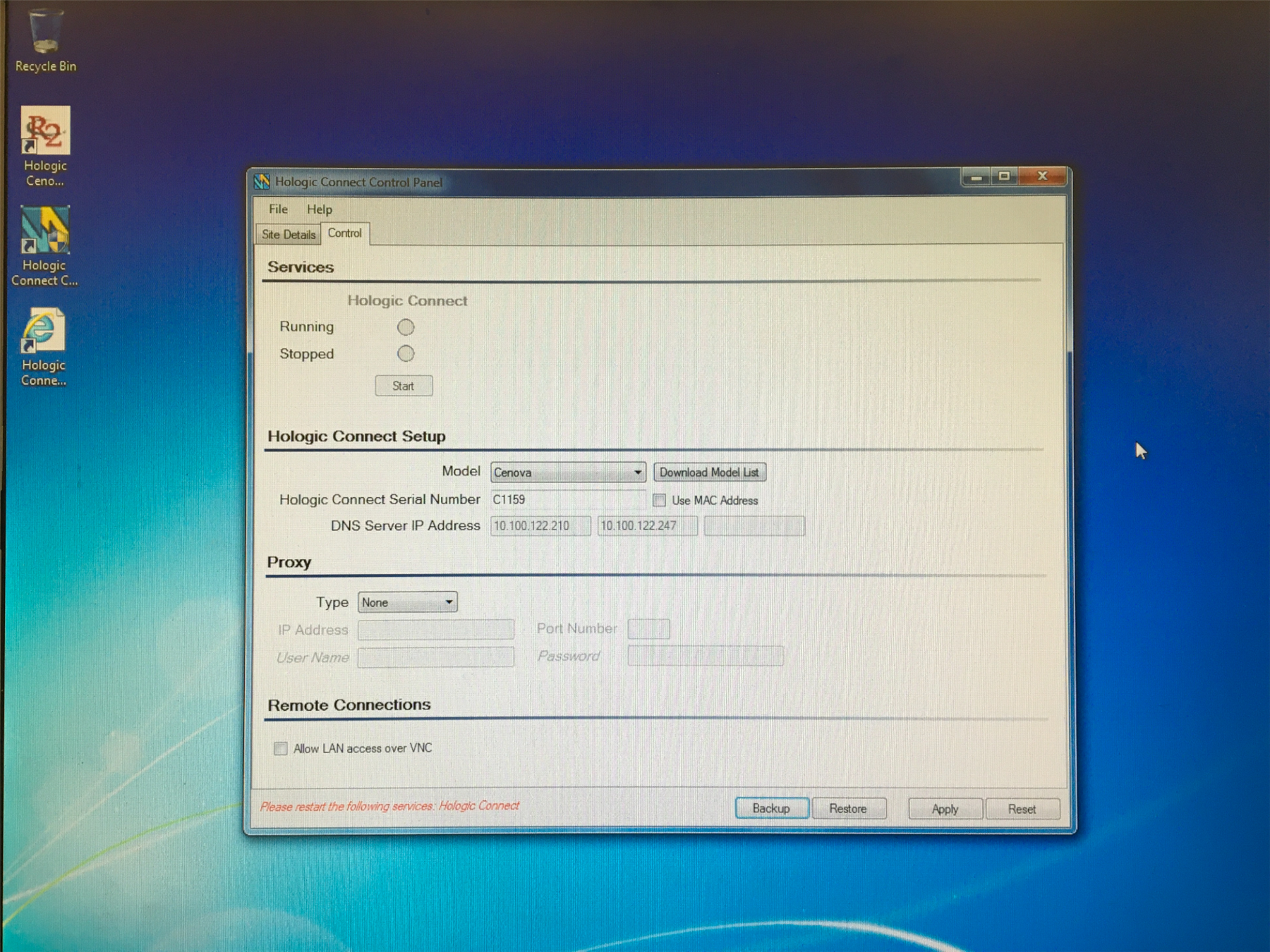Select the Hologic Cenova R2 desktop shortcut
The width and height of the screenshot is (1270, 952).
(x=45, y=147)
